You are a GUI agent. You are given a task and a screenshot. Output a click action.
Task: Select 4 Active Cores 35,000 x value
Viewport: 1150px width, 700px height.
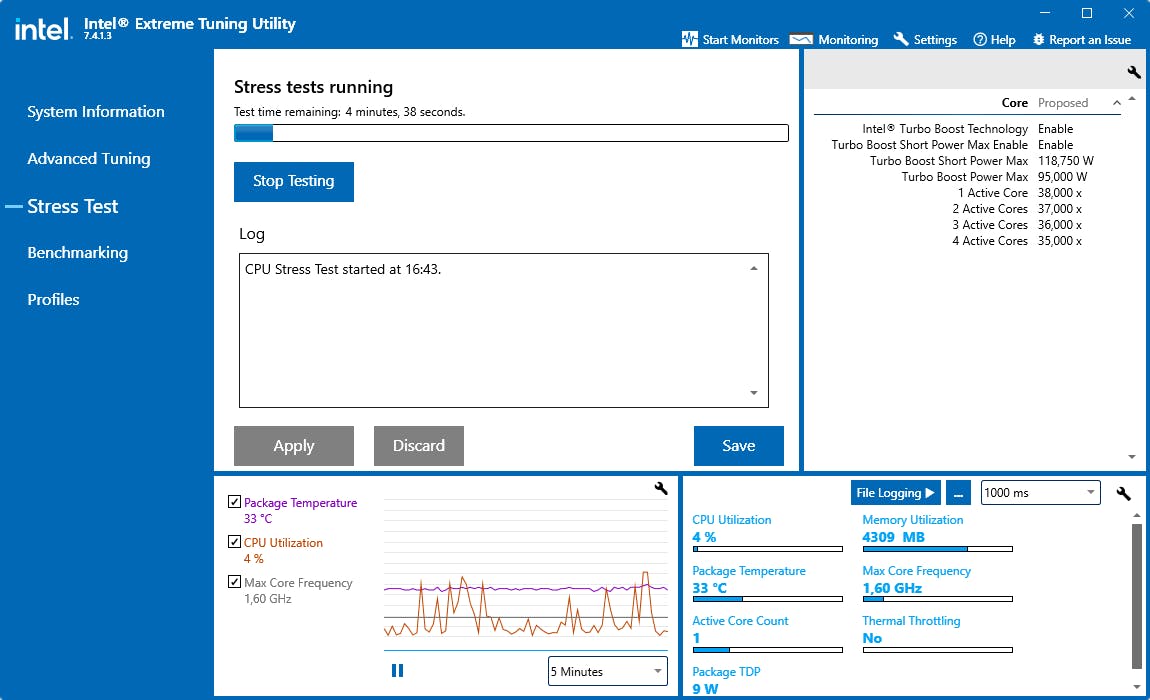[x=1060, y=241]
